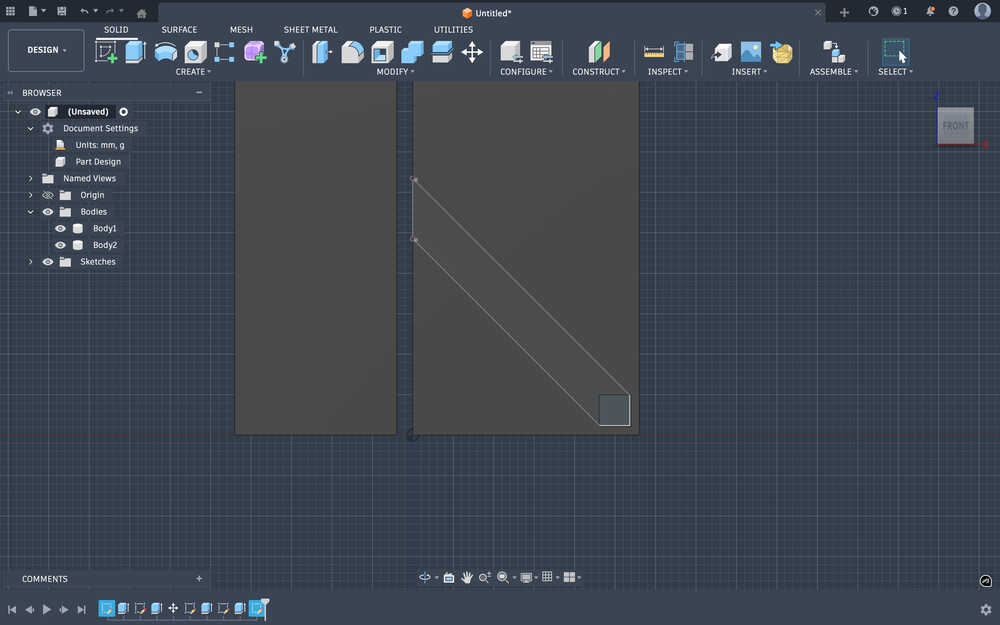Select the Combine tool
Viewport: 1000px width, 625px height.
[x=413, y=52]
